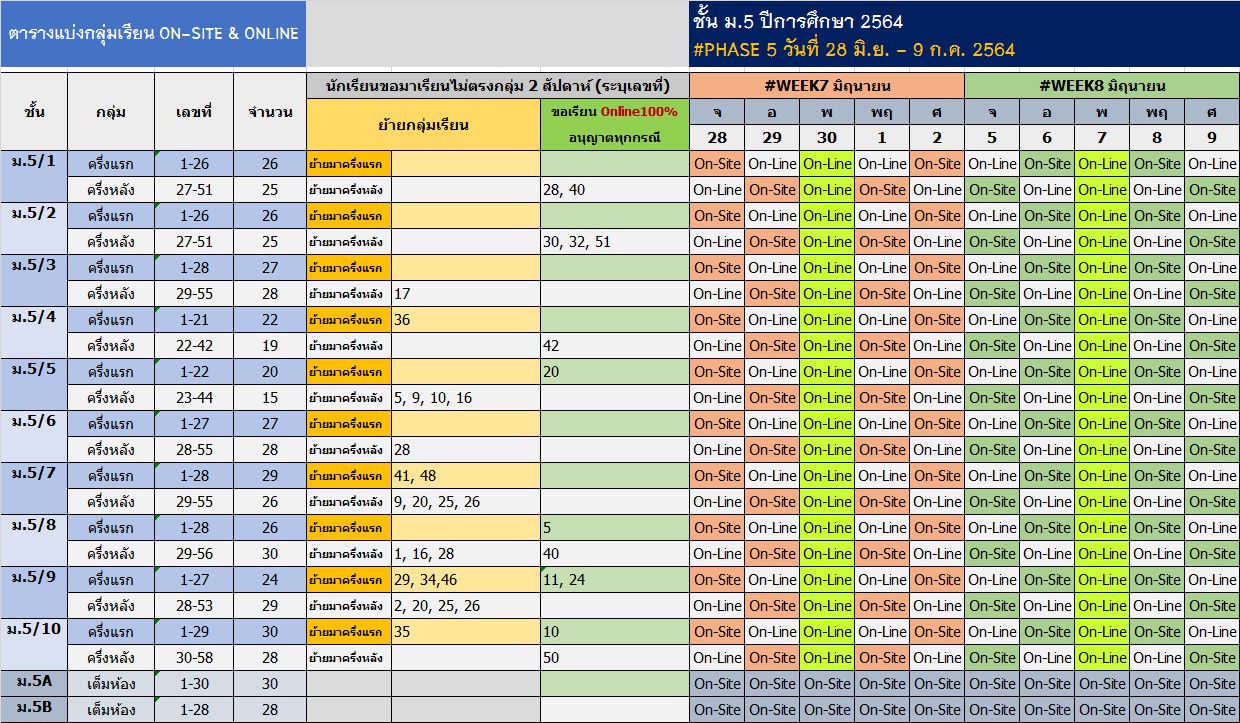Click the number range 22-42 cell

(194, 346)
